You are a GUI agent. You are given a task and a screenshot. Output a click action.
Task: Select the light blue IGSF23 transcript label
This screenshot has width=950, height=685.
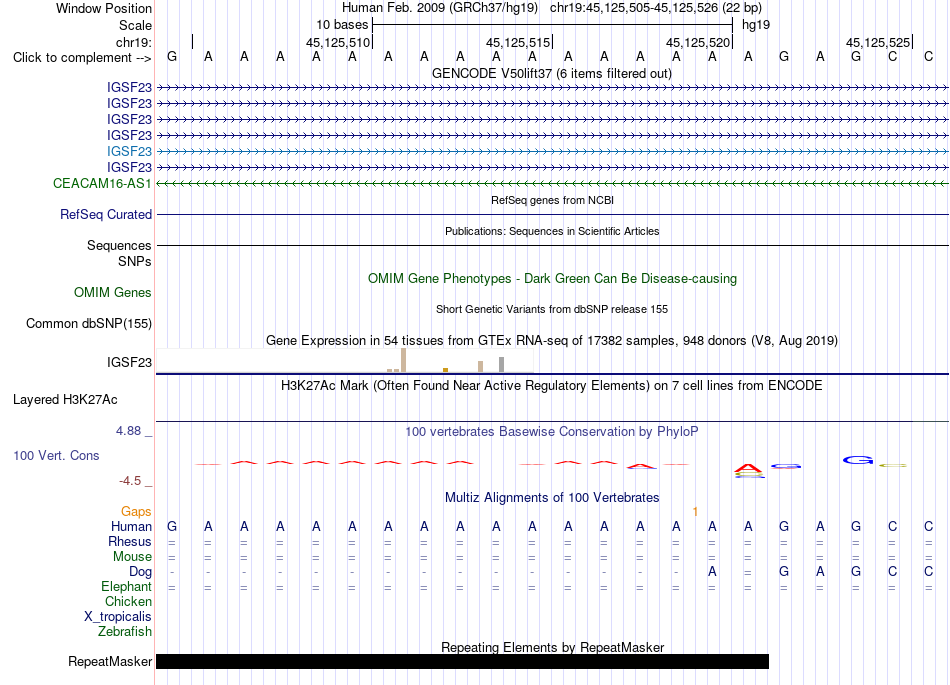(129, 151)
